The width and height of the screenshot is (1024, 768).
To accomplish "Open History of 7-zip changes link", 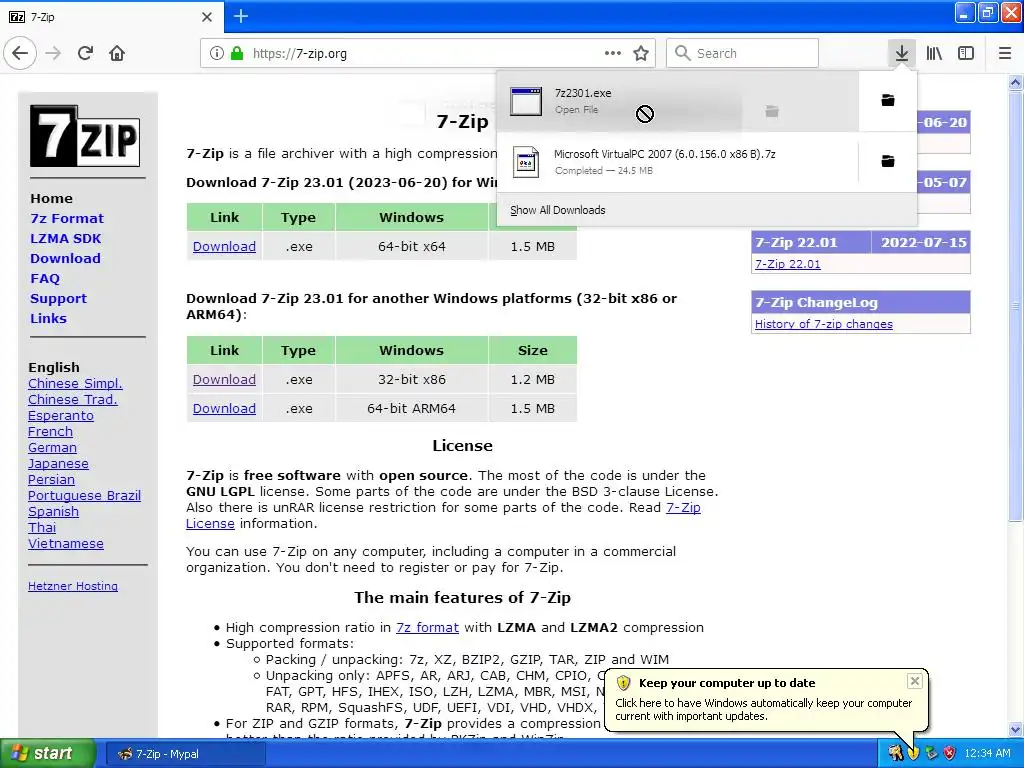I will click(x=824, y=324).
